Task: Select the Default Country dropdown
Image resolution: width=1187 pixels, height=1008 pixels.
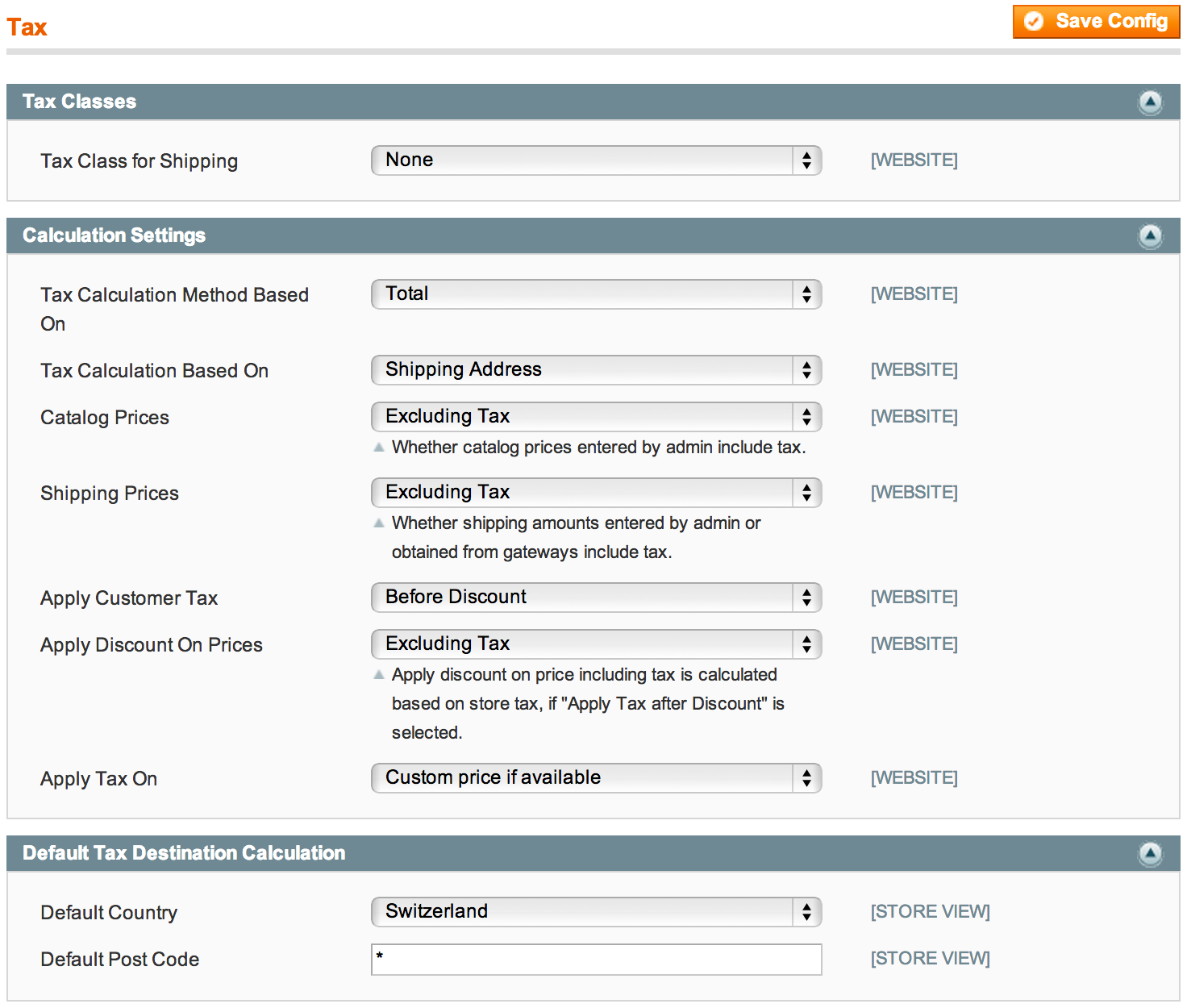Action: click(x=596, y=912)
